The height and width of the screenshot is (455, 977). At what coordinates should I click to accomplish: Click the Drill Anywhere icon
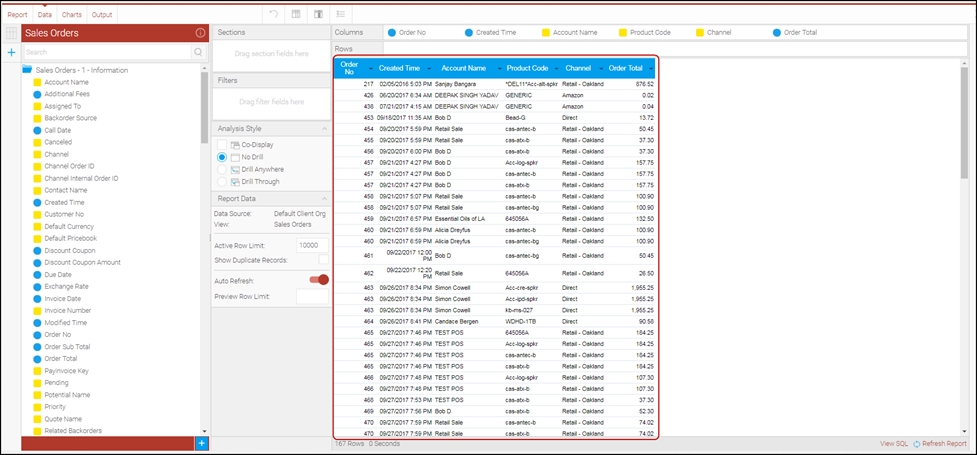click(x=235, y=170)
